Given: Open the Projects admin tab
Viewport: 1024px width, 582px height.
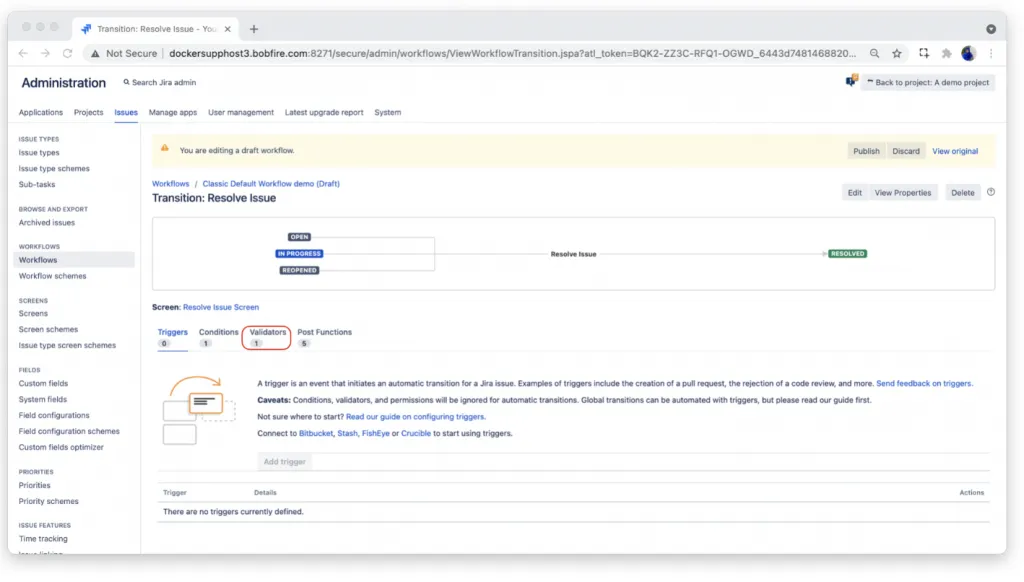Looking at the screenshot, I should (x=88, y=112).
